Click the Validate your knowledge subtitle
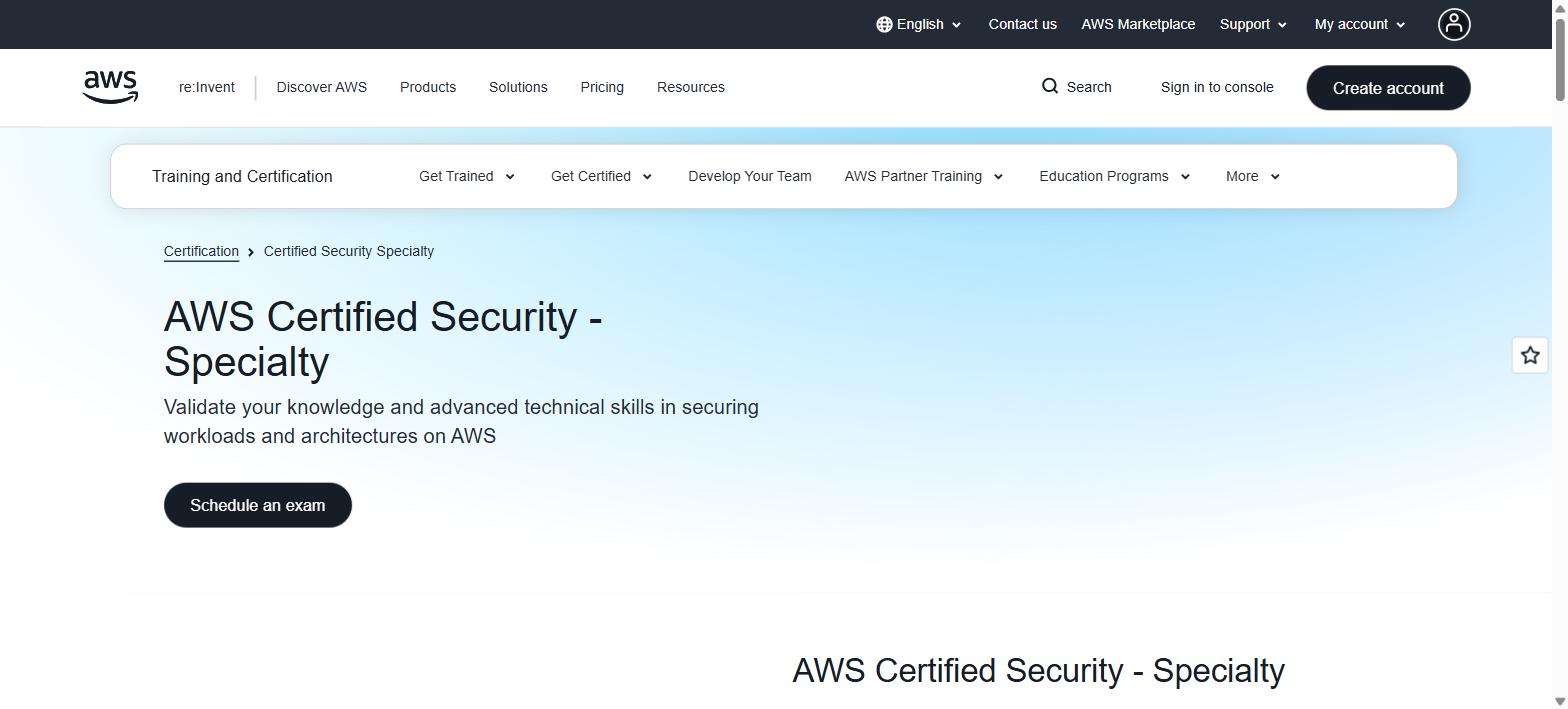This screenshot has height=709, width=1568. click(x=461, y=422)
